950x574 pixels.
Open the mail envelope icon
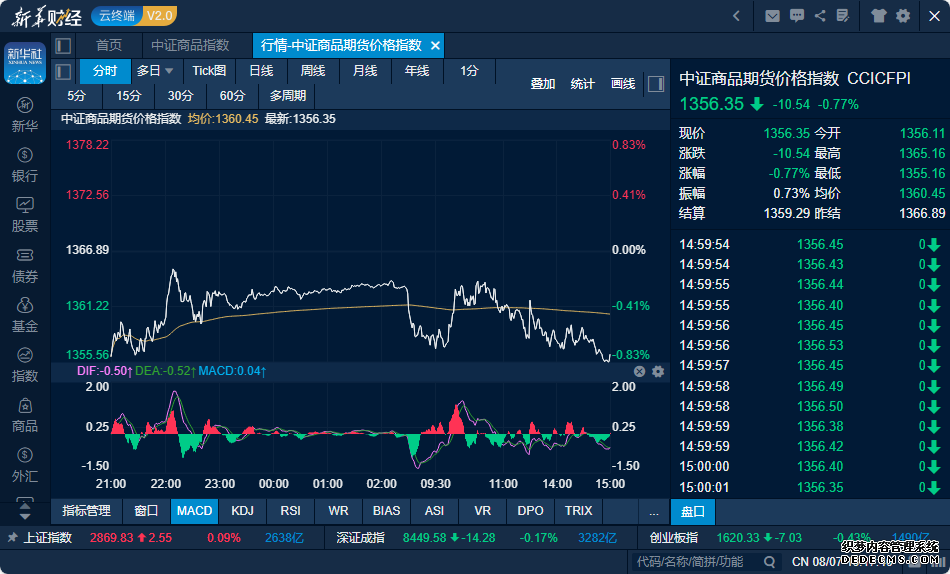772,16
